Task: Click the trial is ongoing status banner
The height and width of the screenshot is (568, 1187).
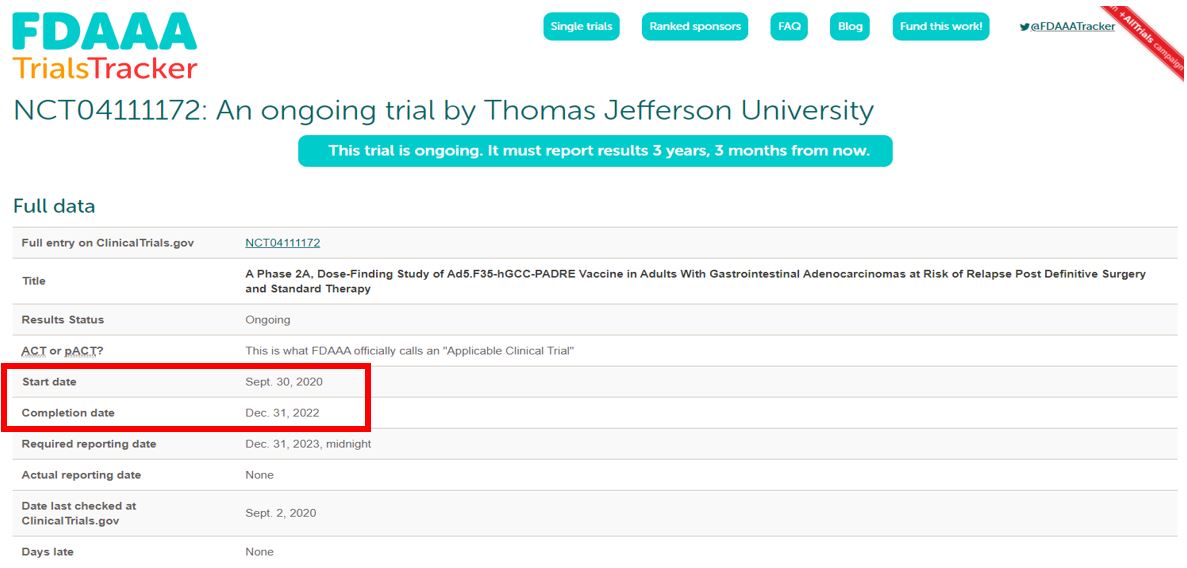Action: (x=595, y=151)
